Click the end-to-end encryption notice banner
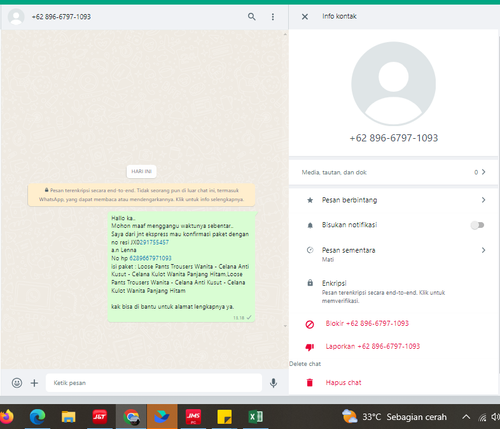Viewport: 500px width, 429px height. 141,195
